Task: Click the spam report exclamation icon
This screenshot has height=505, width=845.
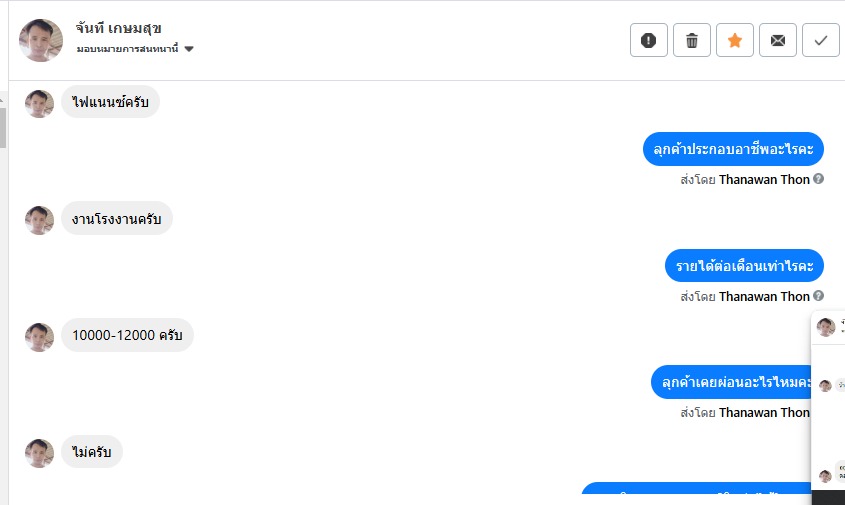Action: tap(648, 40)
